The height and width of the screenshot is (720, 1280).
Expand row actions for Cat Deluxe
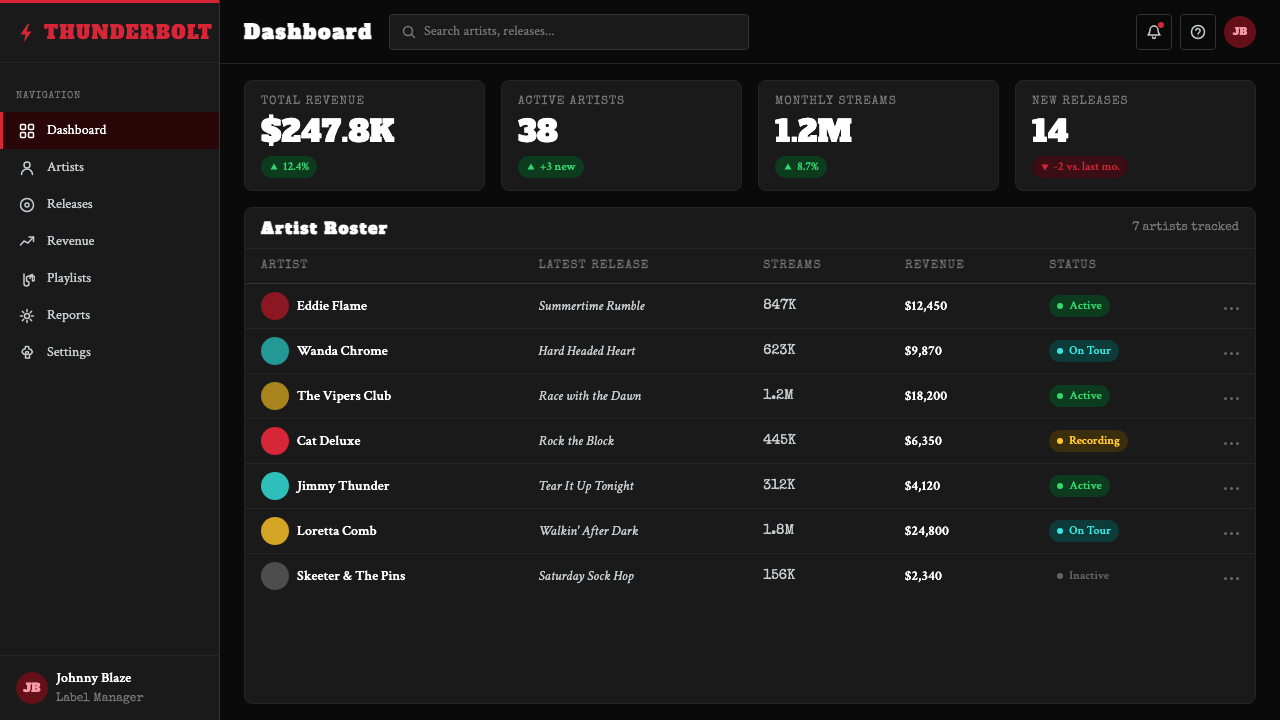(x=1231, y=443)
